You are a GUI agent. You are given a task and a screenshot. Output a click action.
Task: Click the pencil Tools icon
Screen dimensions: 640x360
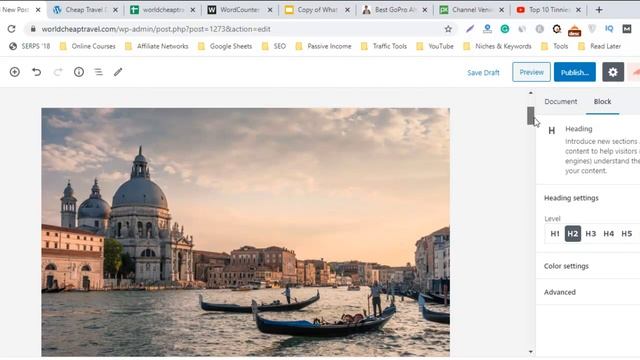click(x=118, y=72)
